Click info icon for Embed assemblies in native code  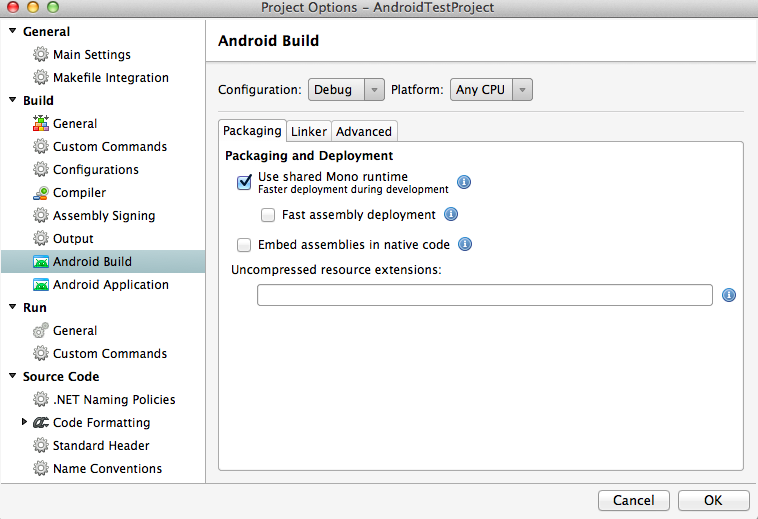[x=465, y=244]
